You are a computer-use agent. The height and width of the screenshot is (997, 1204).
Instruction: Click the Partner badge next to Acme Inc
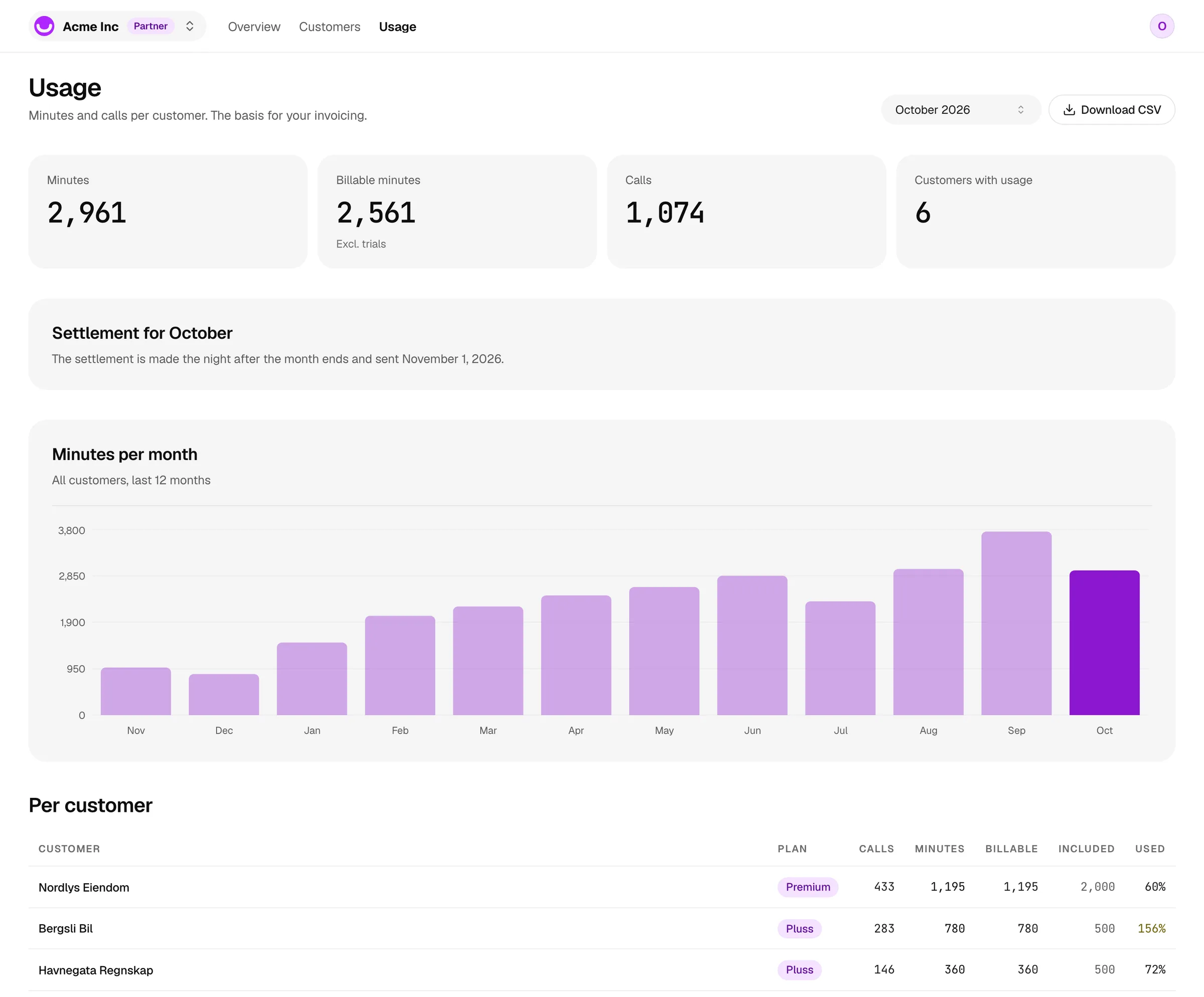click(x=150, y=27)
